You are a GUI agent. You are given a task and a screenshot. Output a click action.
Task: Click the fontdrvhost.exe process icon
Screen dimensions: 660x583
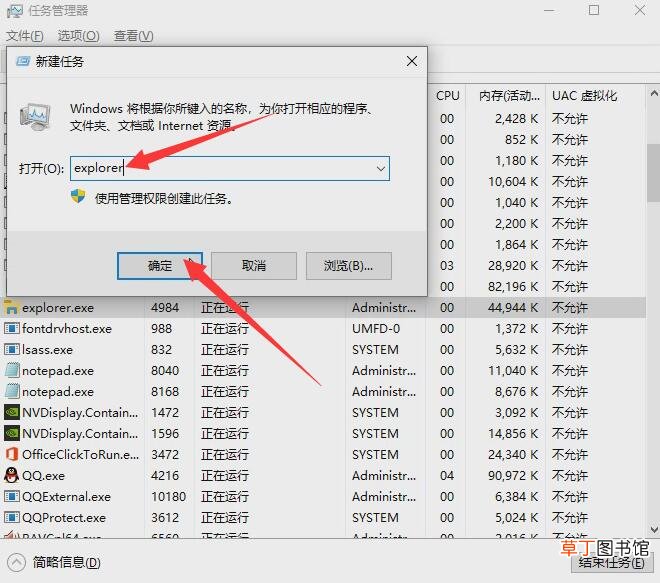[x=11, y=329]
